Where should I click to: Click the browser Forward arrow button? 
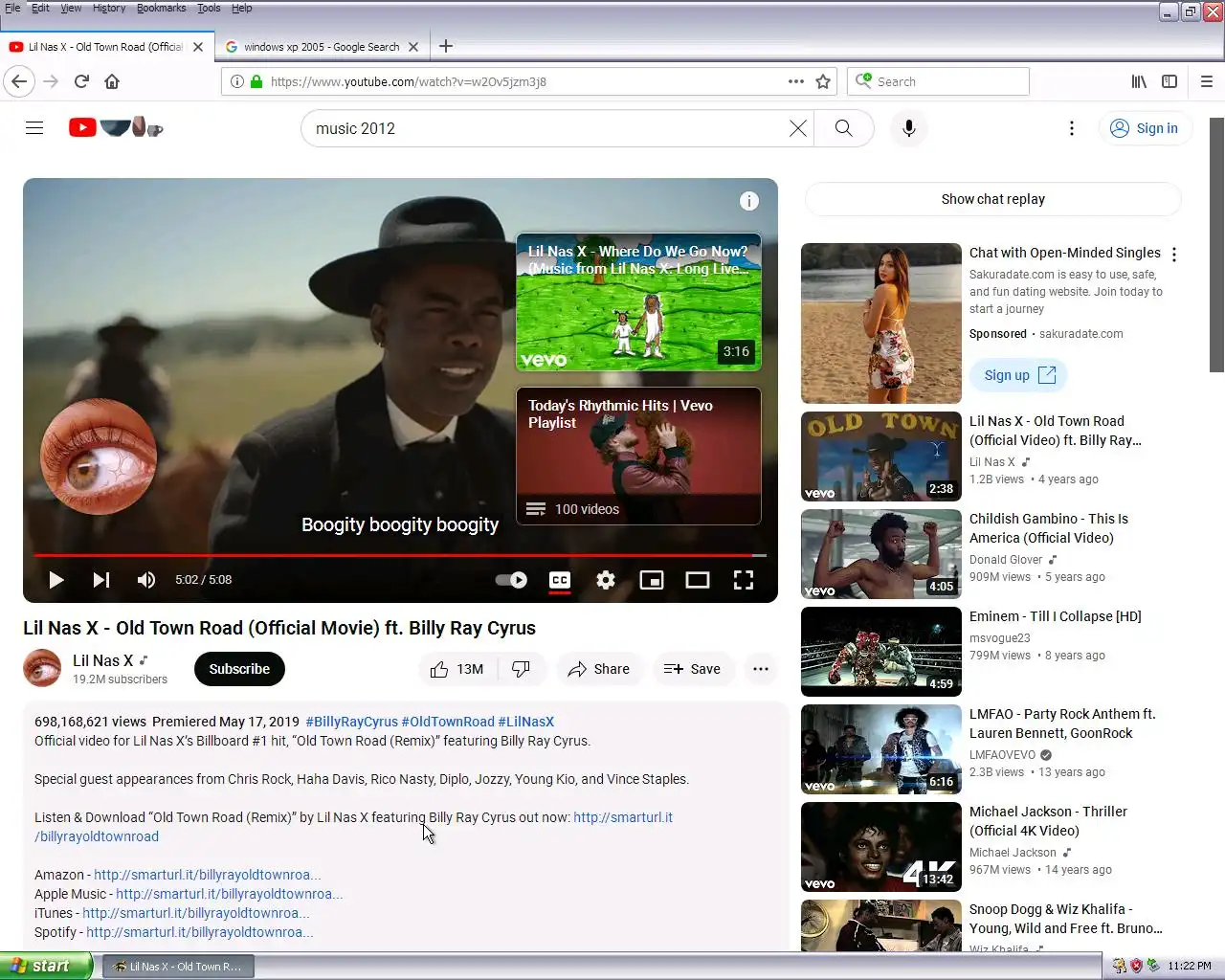(51, 81)
